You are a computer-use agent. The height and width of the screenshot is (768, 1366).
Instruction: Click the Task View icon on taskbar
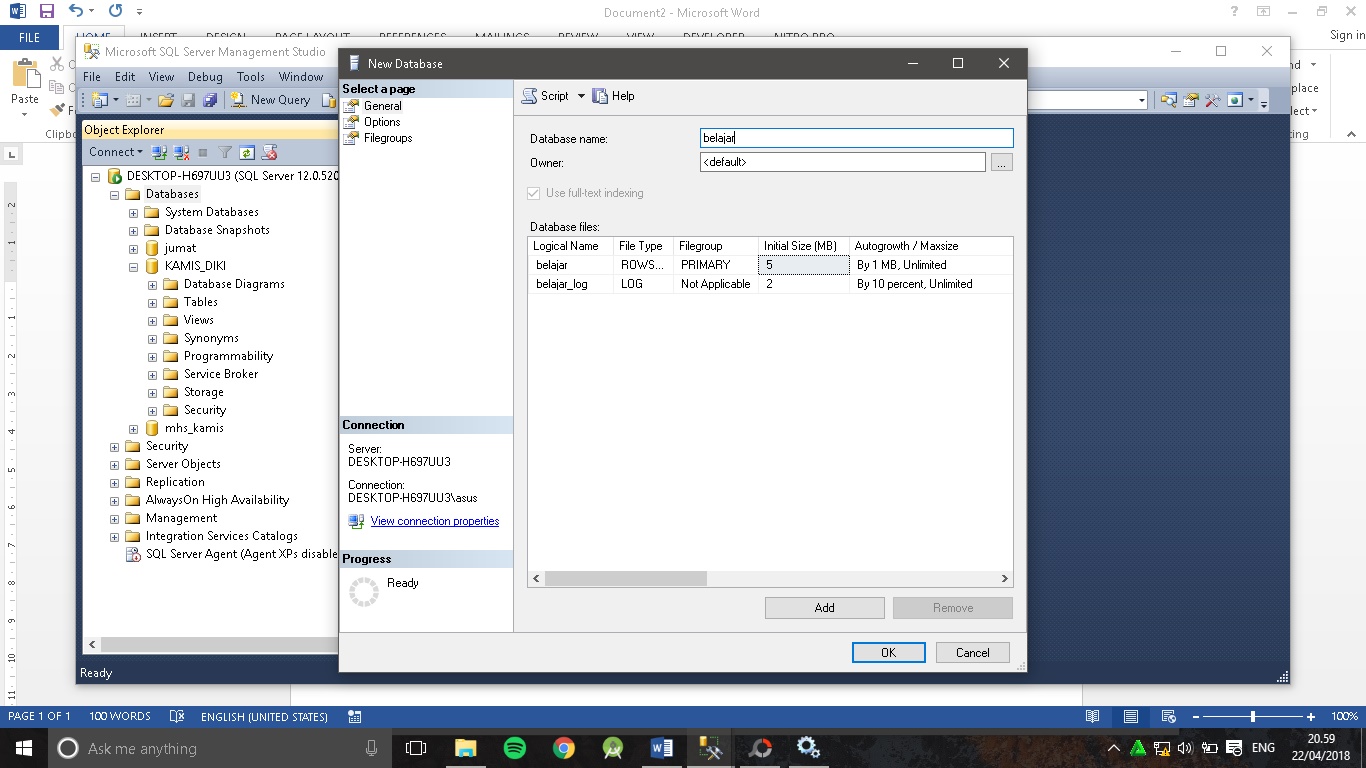coord(416,748)
